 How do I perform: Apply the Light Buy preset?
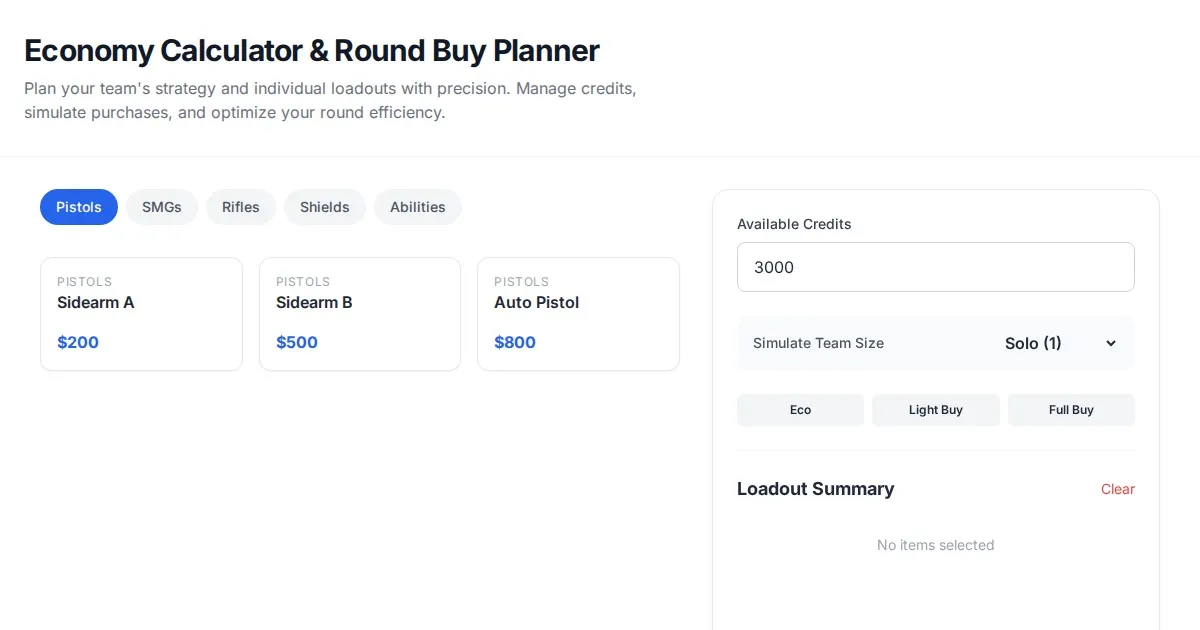(936, 410)
